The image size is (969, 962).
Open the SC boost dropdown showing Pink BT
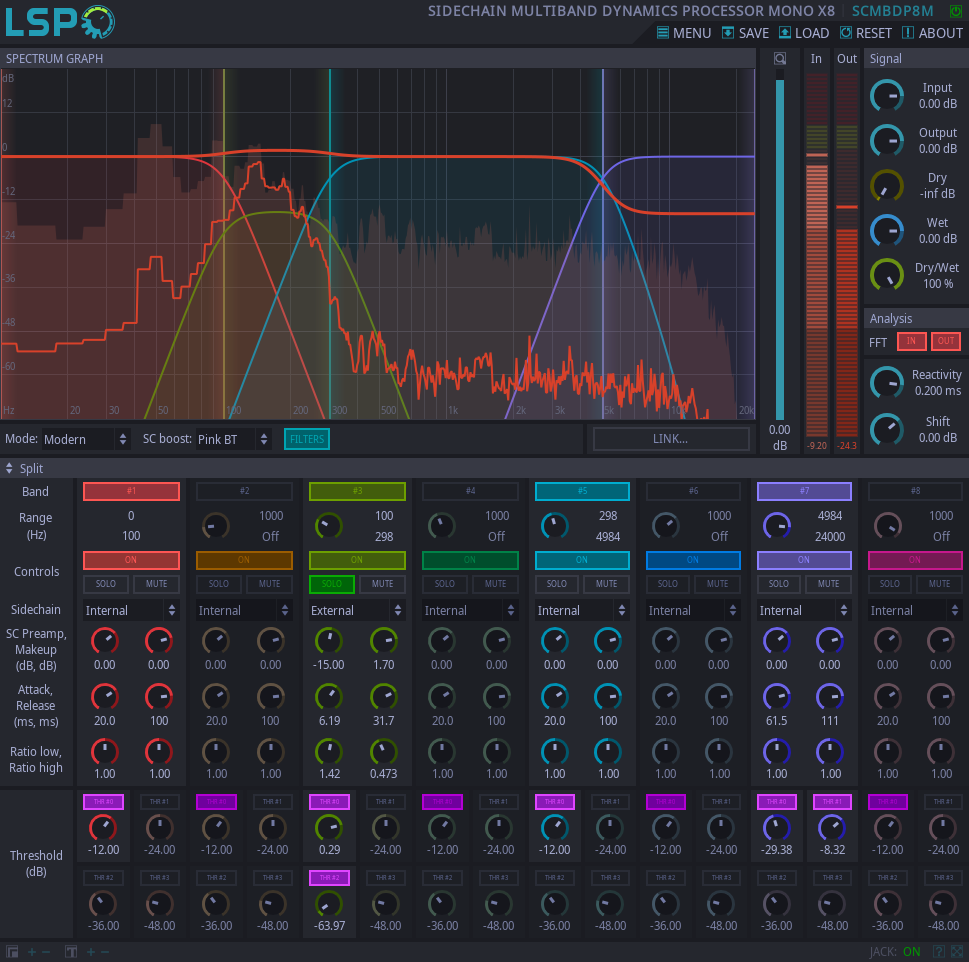click(x=234, y=439)
